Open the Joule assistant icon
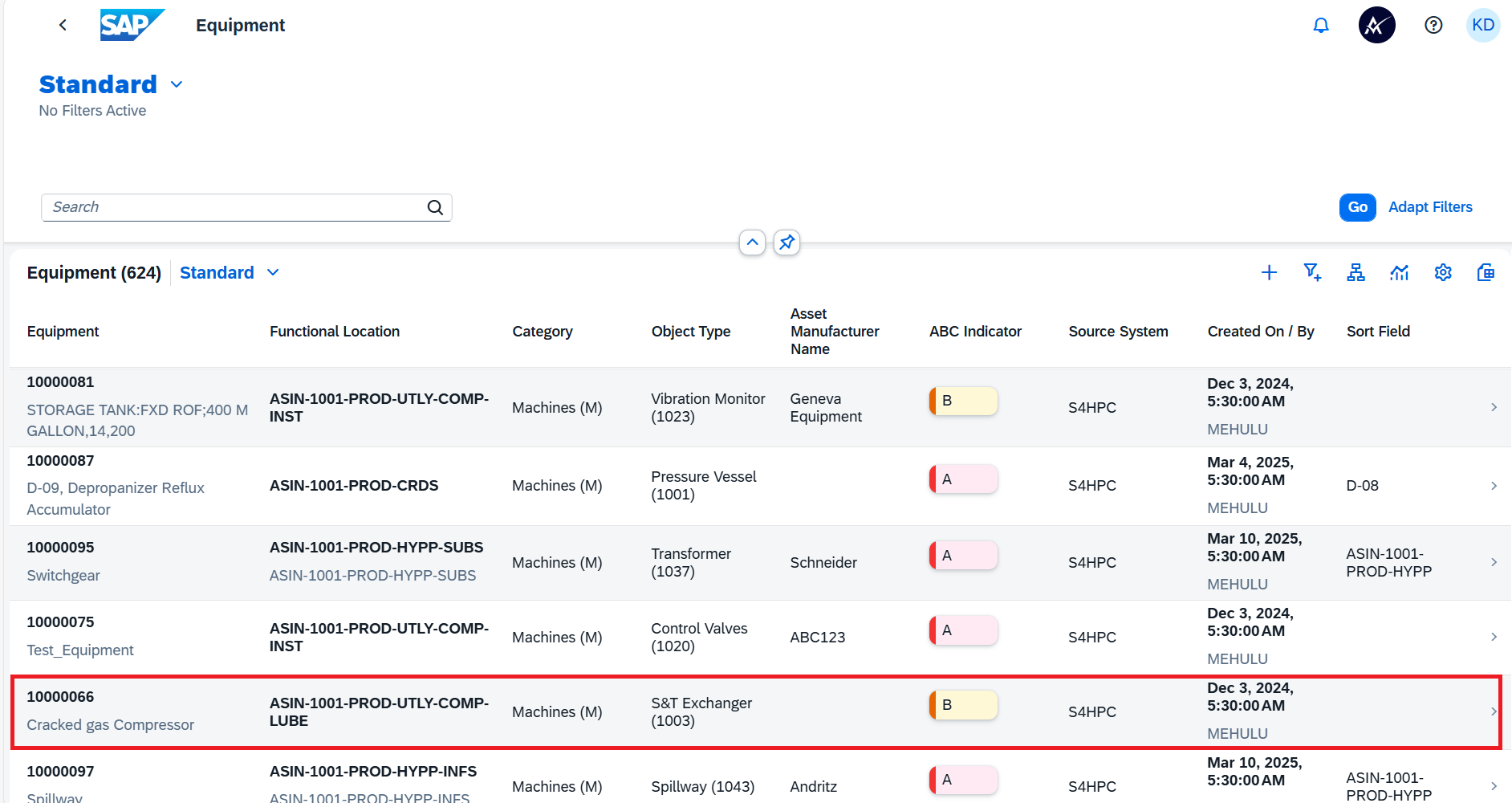The image size is (1512, 803). 1376,25
